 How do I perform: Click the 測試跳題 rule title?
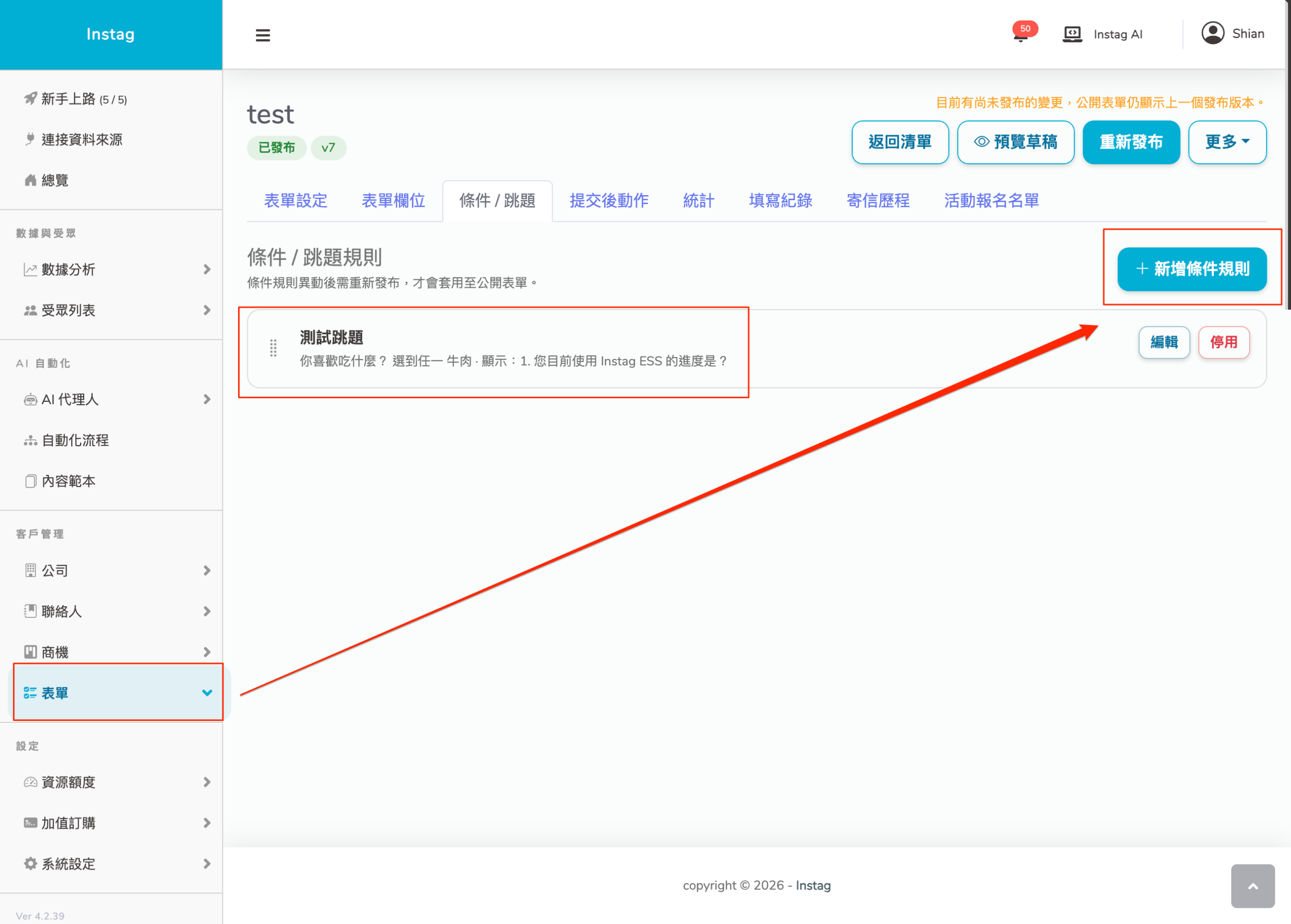click(x=332, y=338)
